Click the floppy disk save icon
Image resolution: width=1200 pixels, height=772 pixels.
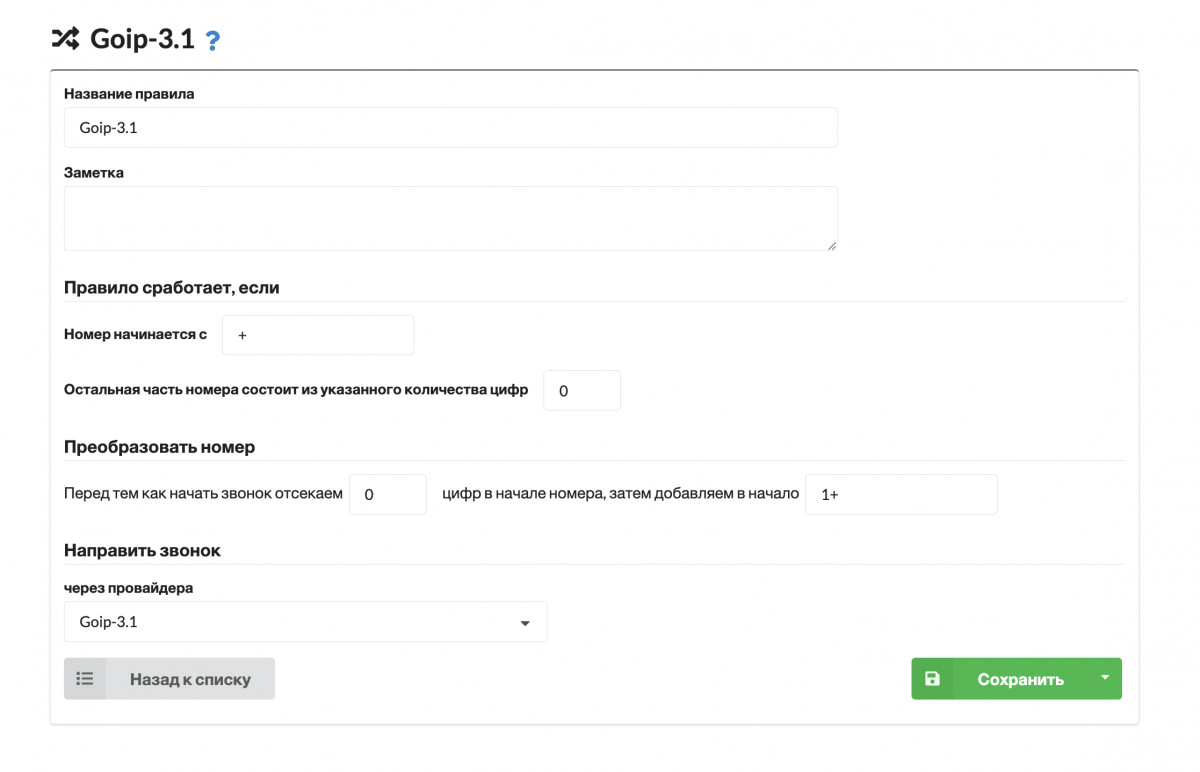932,678
